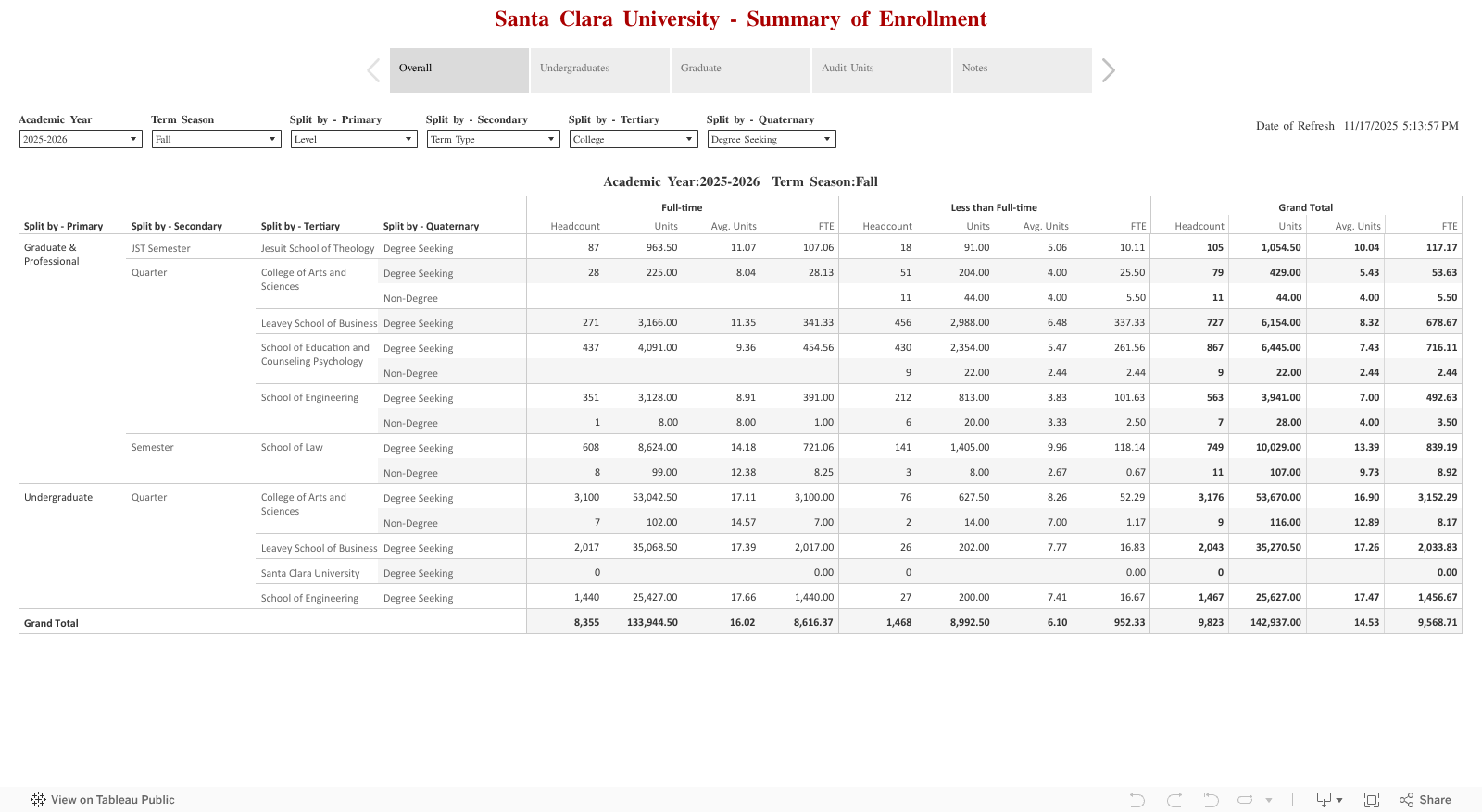Click the Share icon
Viewport: 1482px width, 812px height.
click(x=1407, y=800)
